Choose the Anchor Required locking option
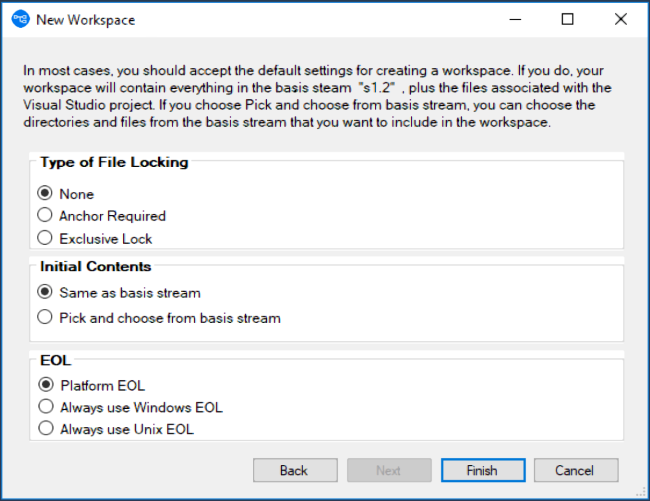 (x=44, y=216)
